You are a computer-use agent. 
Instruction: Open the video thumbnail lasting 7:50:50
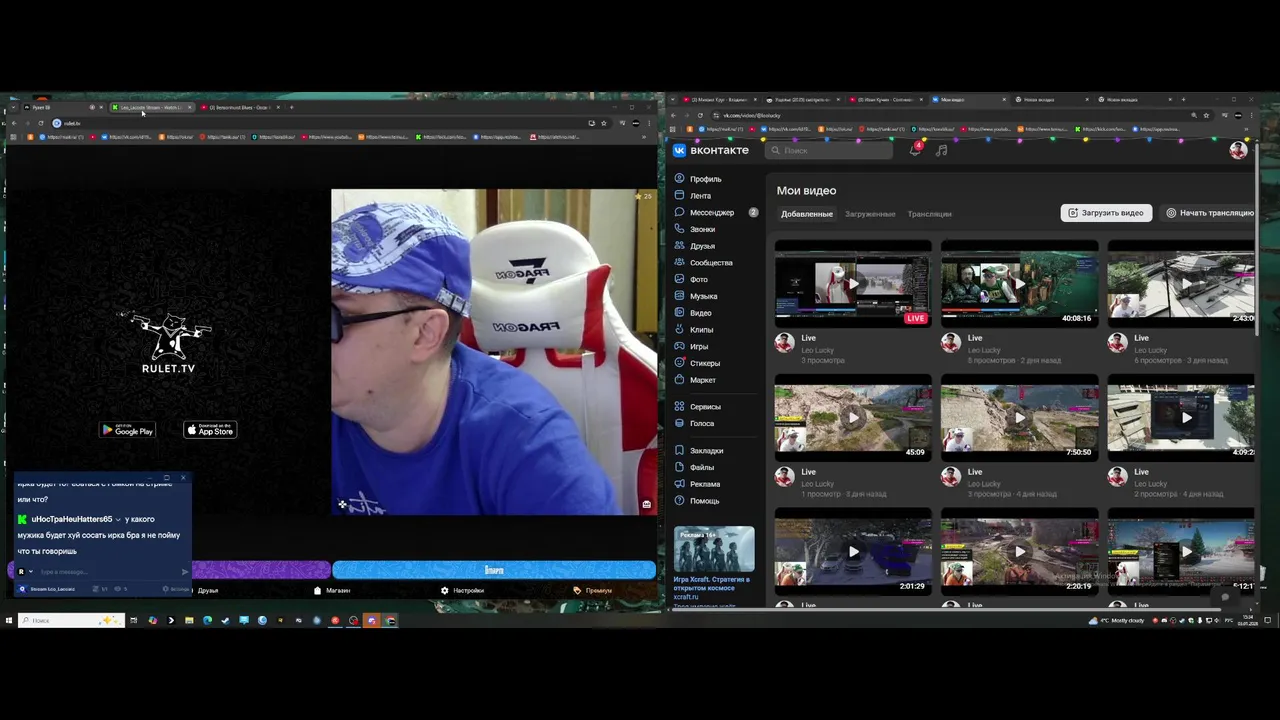(1019, 417)
